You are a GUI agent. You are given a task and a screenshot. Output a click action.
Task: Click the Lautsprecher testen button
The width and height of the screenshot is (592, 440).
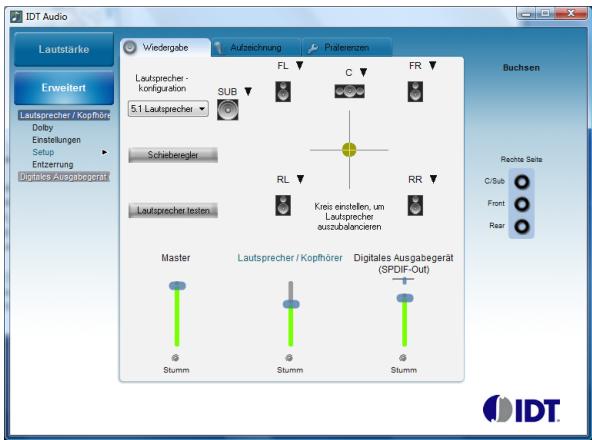click(x=173, y=210)
